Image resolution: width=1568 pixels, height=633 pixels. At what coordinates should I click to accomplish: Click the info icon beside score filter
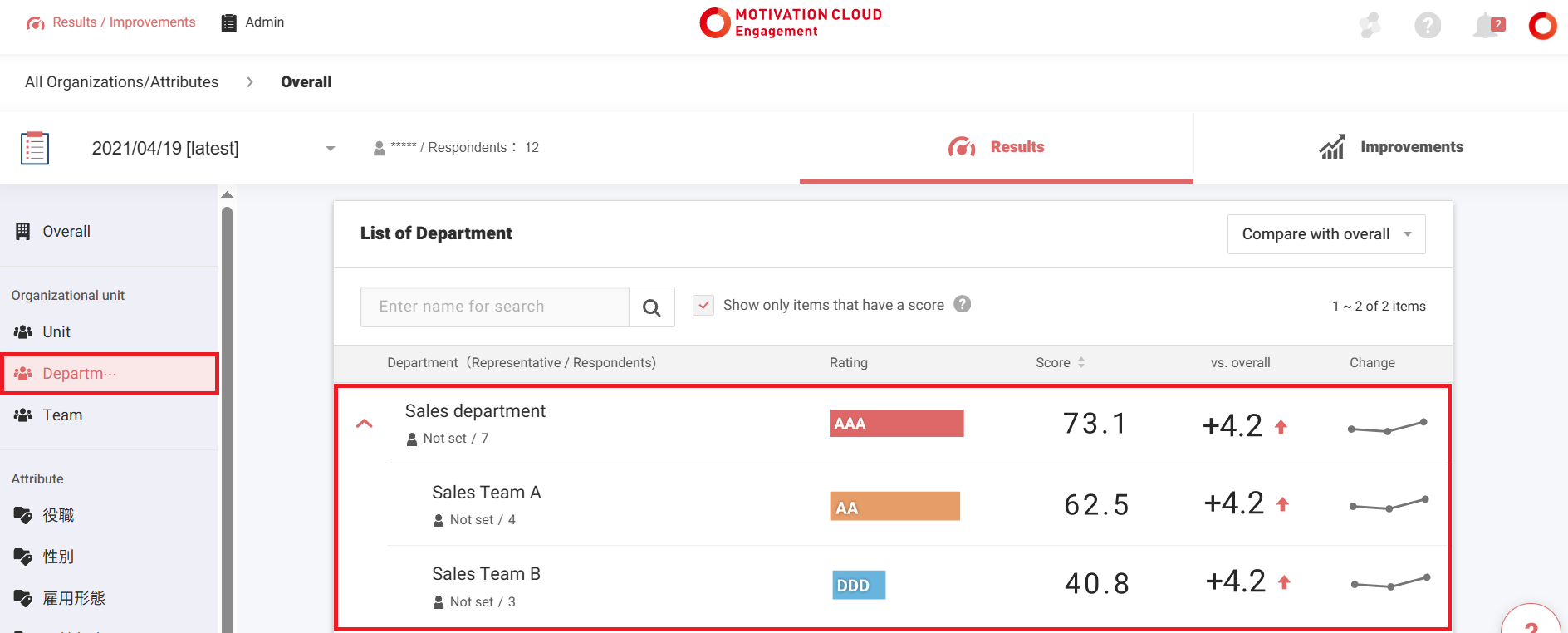point(962,304)
